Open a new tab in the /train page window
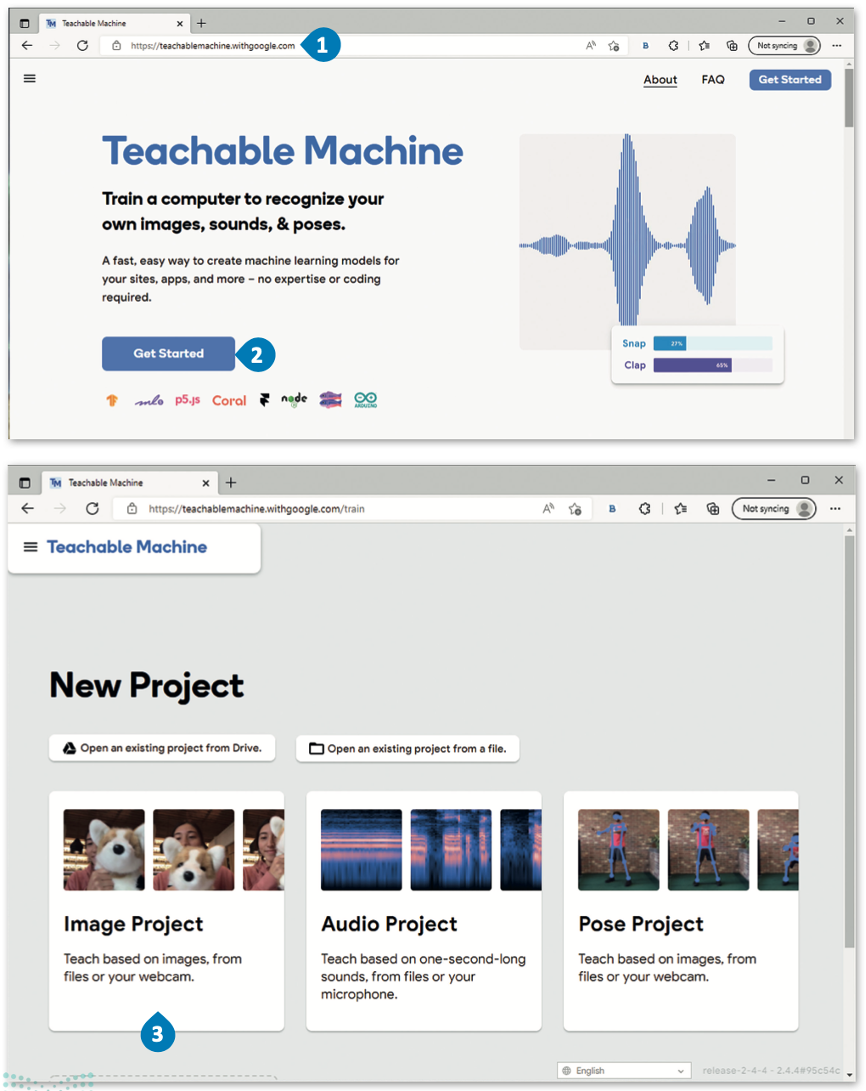 point(231,482)
